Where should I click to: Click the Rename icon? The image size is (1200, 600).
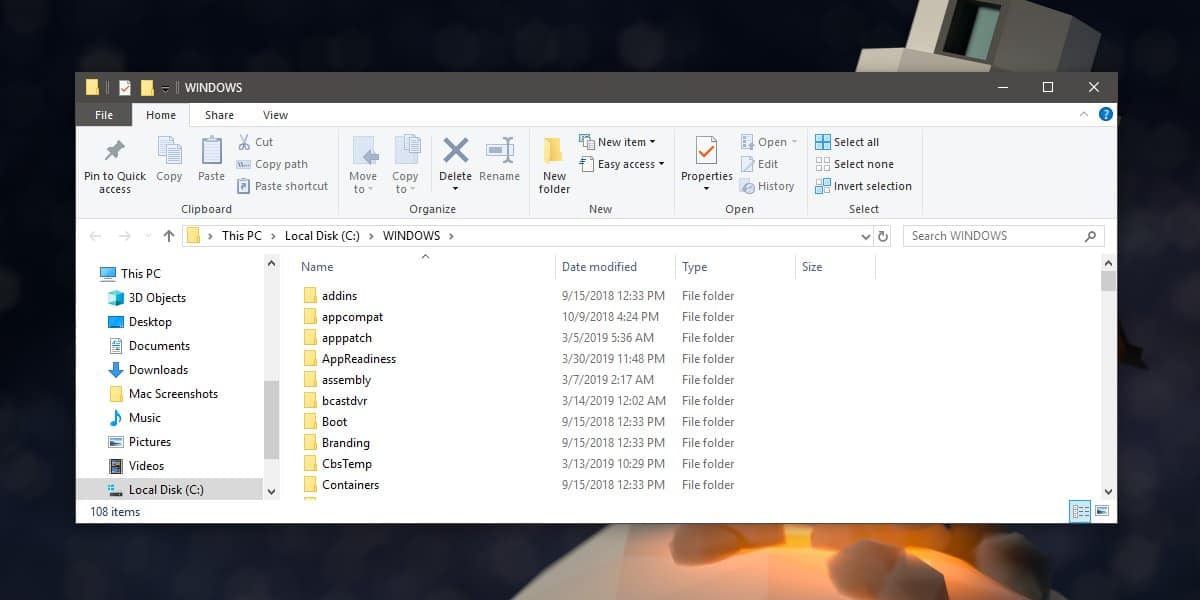click(499, 150)
